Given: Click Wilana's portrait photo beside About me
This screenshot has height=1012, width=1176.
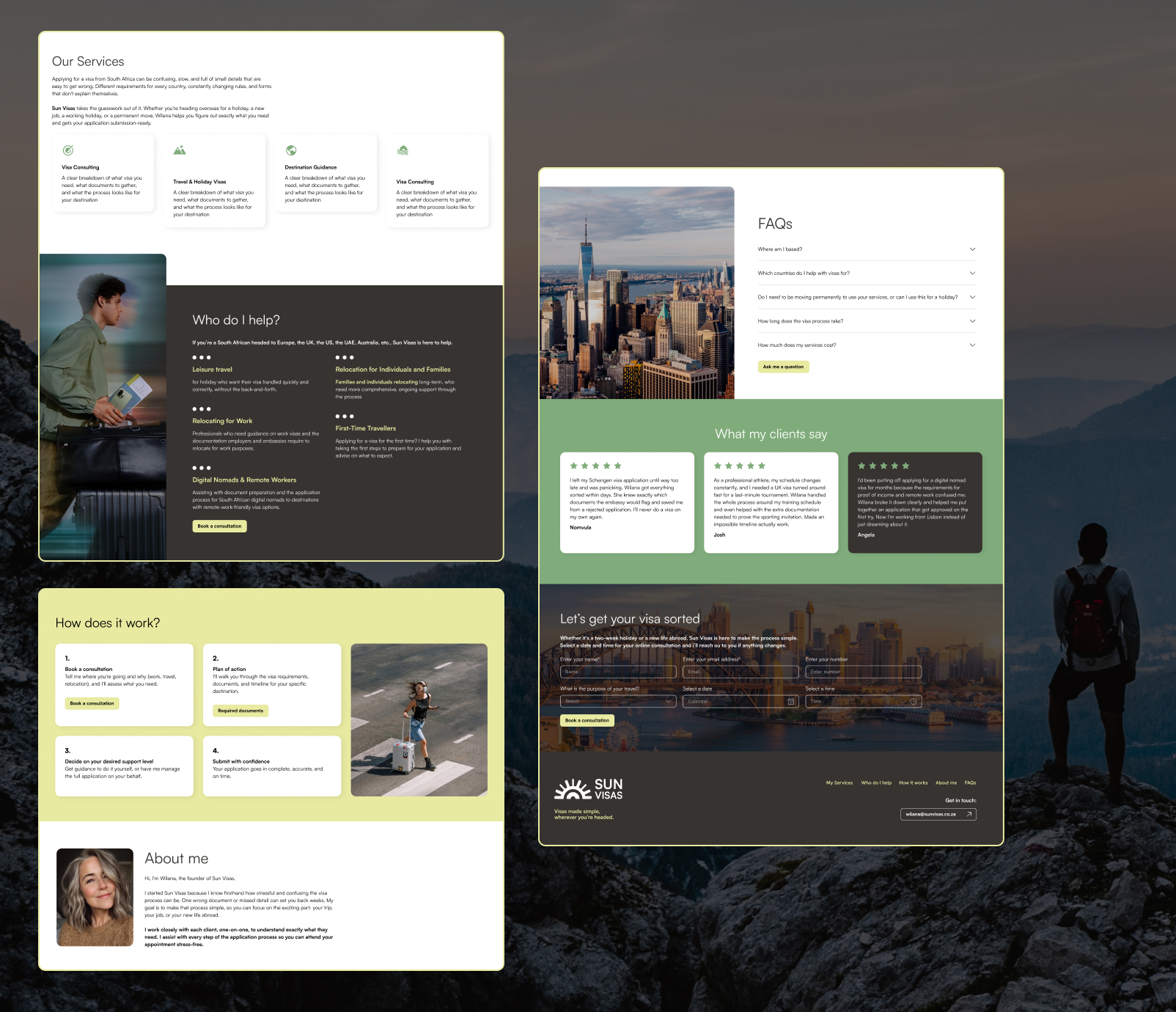Looking at the screenshot, I should pyautogui.click(x=95, y=897).
